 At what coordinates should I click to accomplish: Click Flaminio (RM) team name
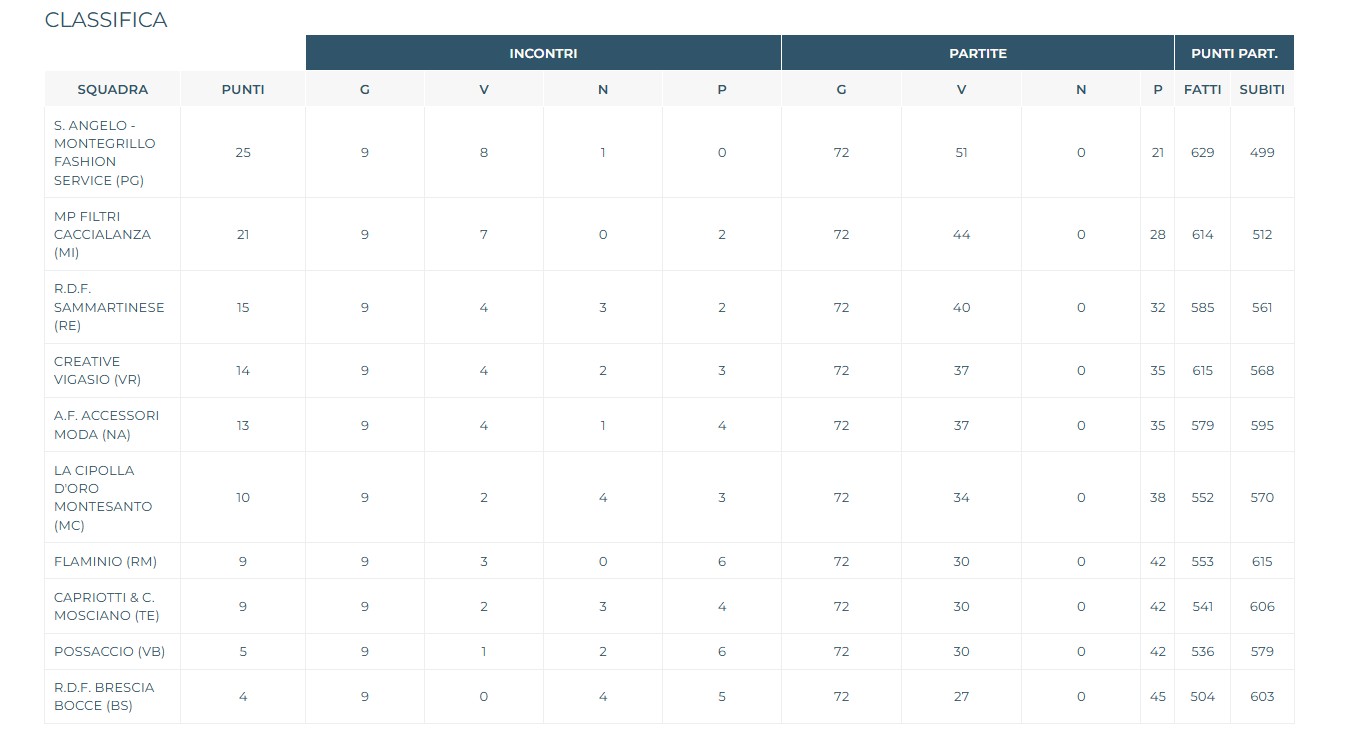coord(105,561)
